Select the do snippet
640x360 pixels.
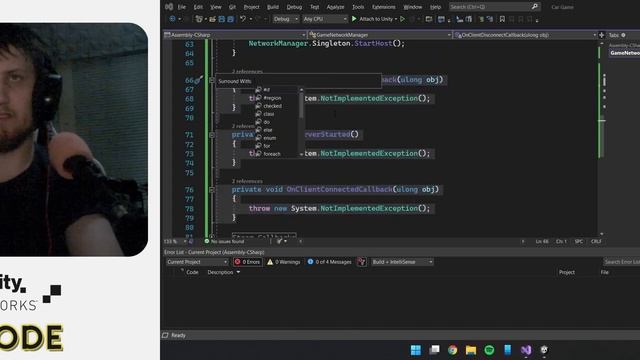pos(277,122)
